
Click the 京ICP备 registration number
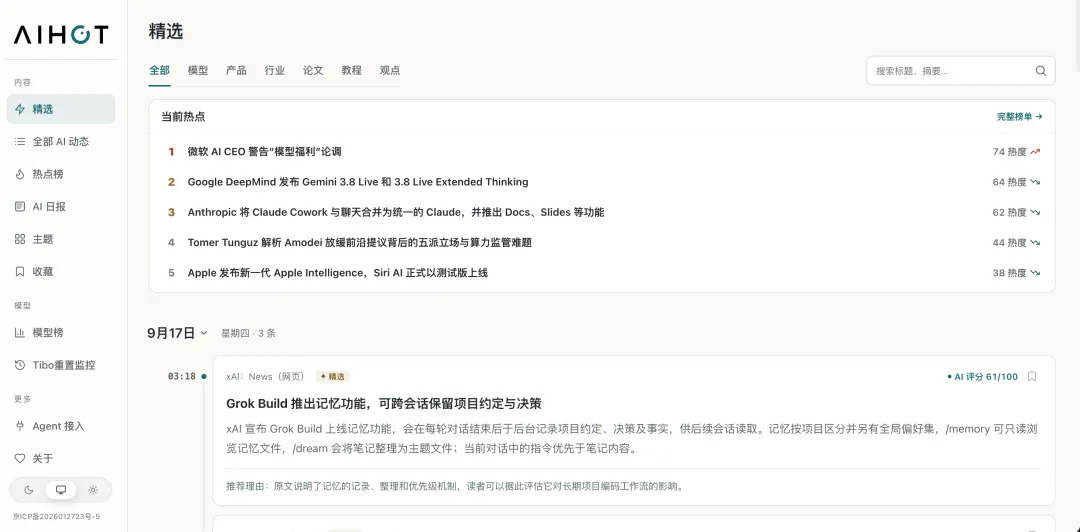[x=56, y=516]
